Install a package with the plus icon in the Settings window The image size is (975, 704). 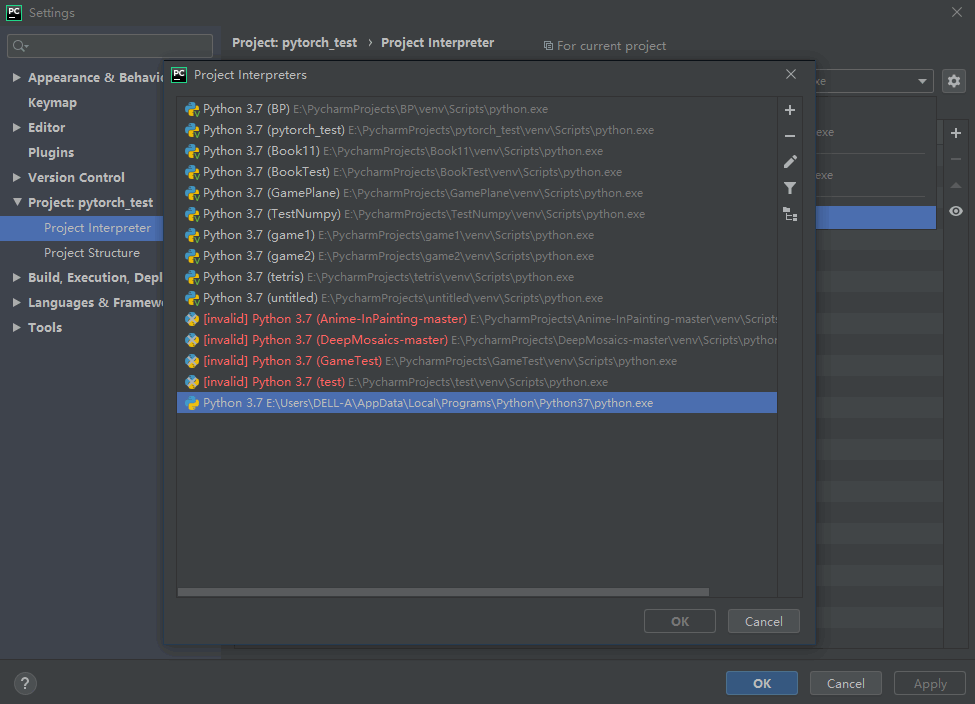pos(956,133)
